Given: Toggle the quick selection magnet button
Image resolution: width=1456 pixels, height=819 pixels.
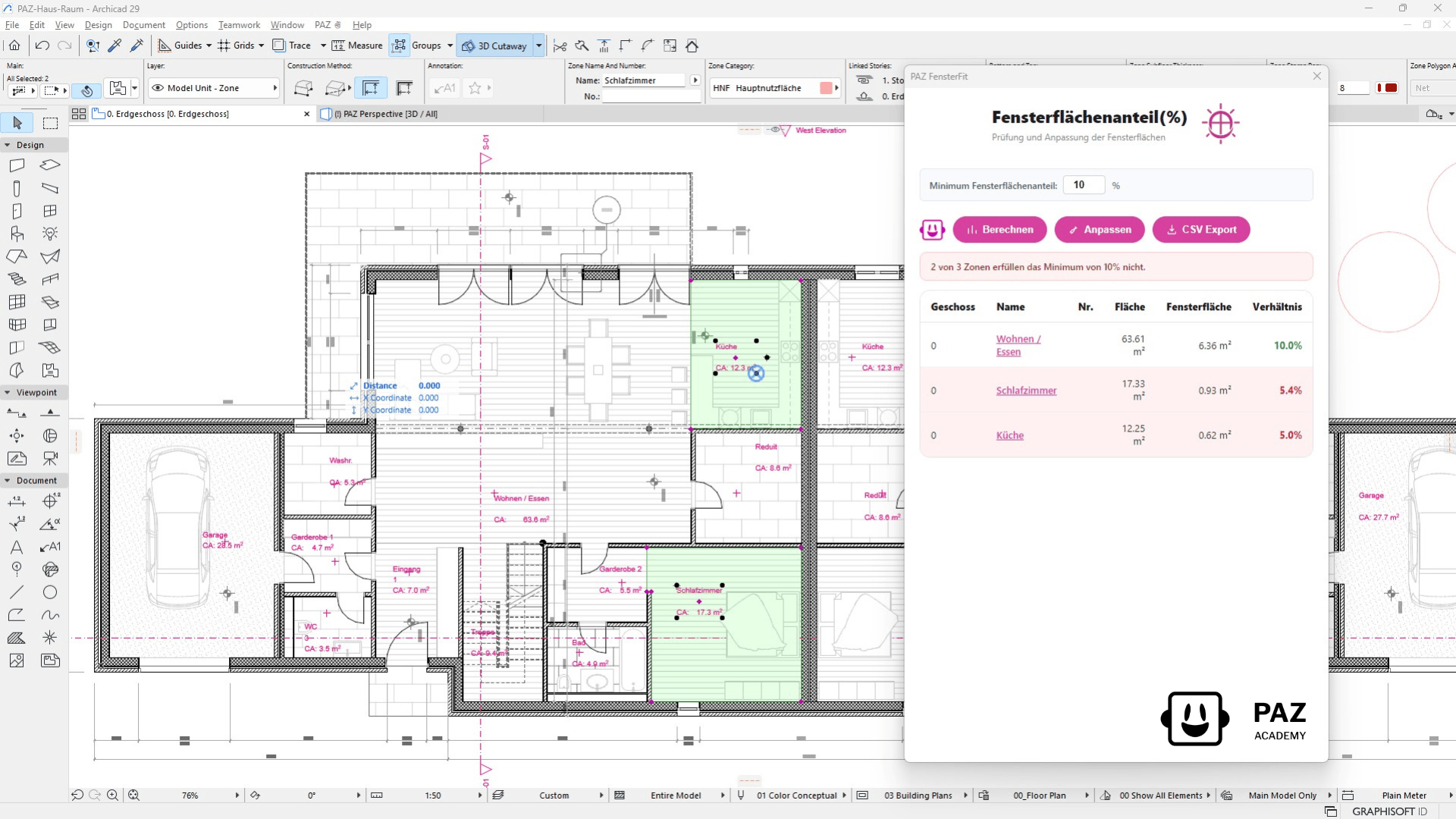Looking at the screenshot, I should (x=87, y=90).
